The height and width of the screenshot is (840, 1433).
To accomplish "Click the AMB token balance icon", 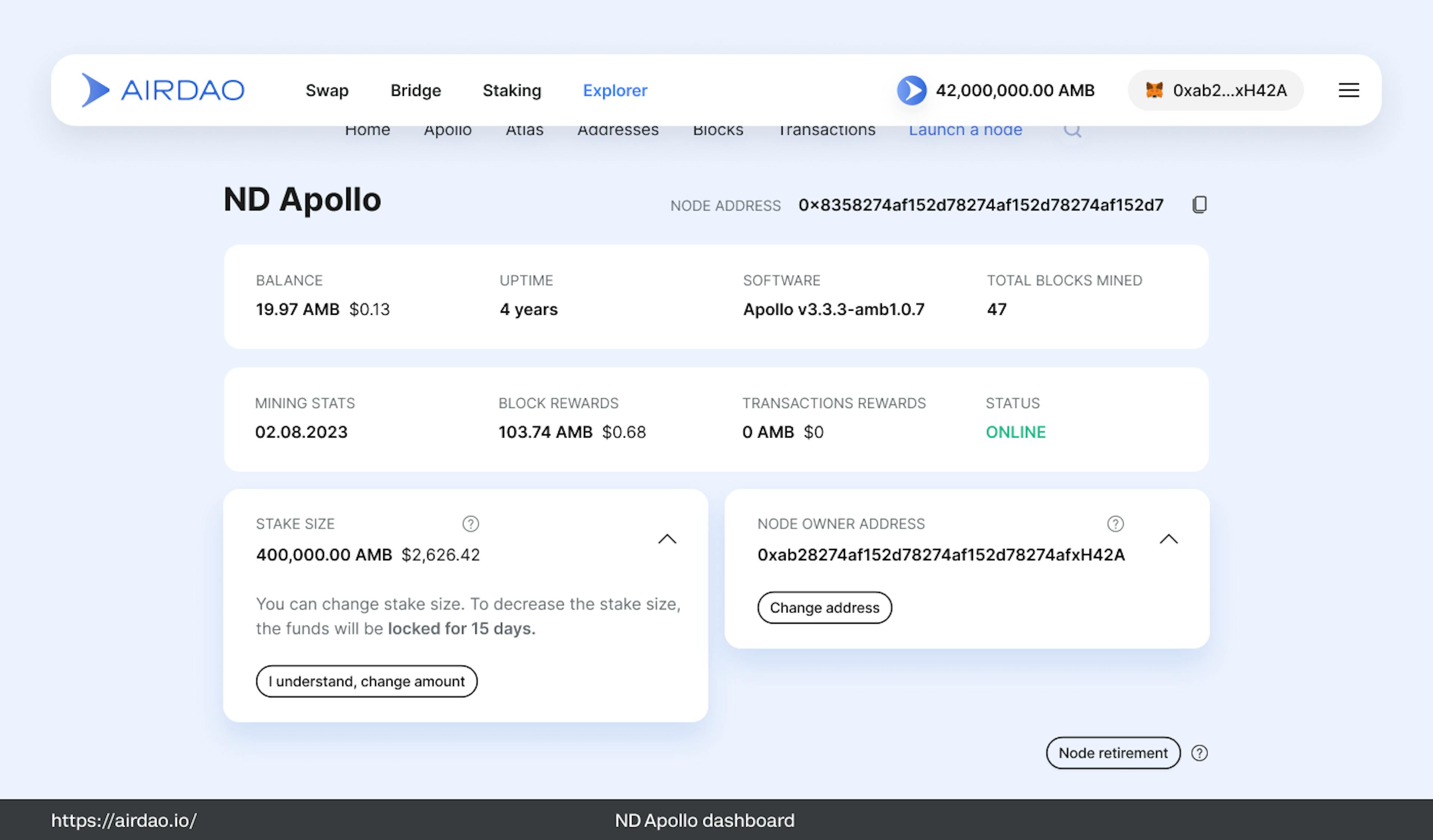I will pyautogui.click(x=912, y=90).
